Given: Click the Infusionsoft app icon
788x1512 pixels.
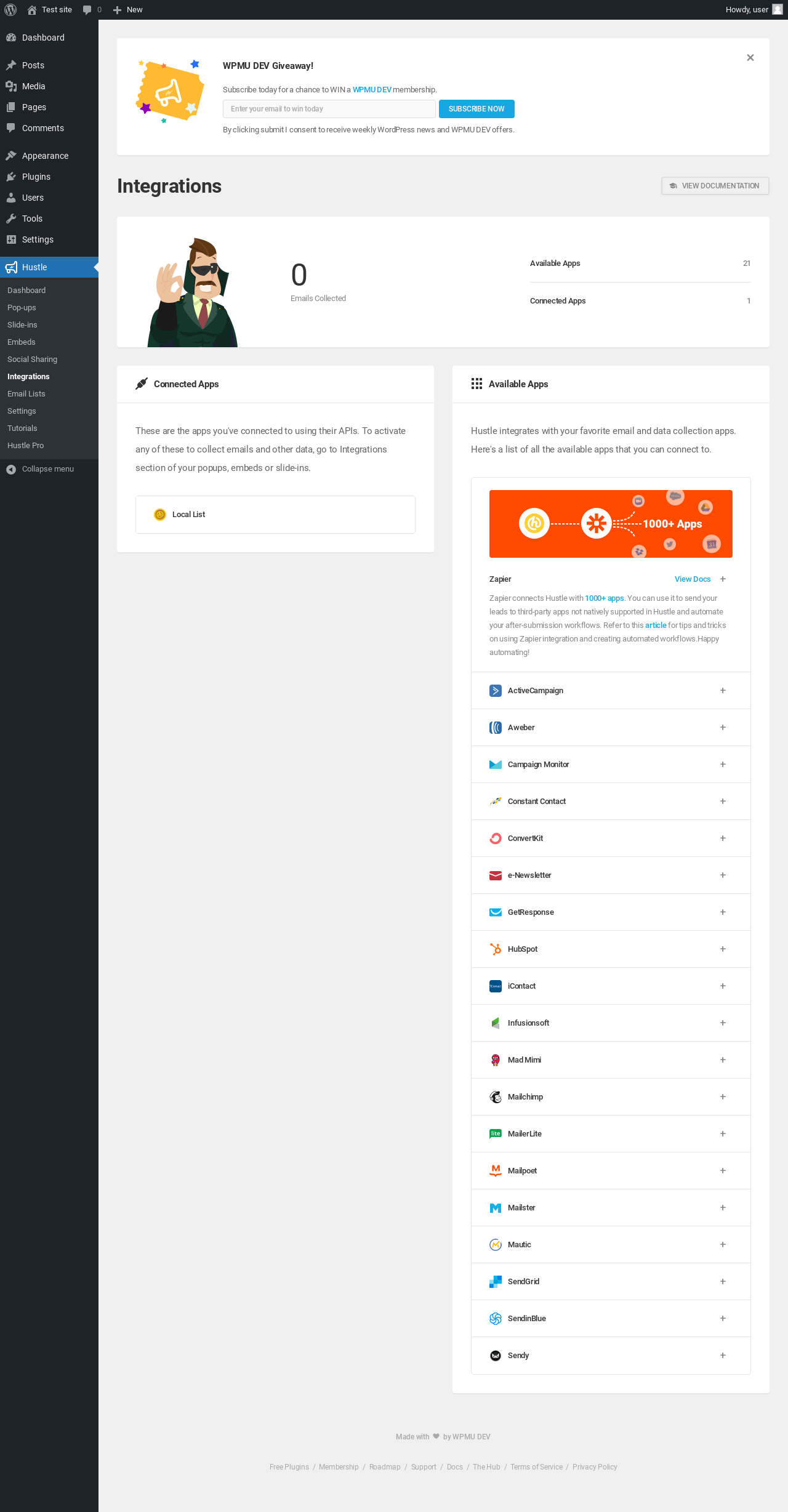Looking at the screenshot, I should click(496, 1023).
